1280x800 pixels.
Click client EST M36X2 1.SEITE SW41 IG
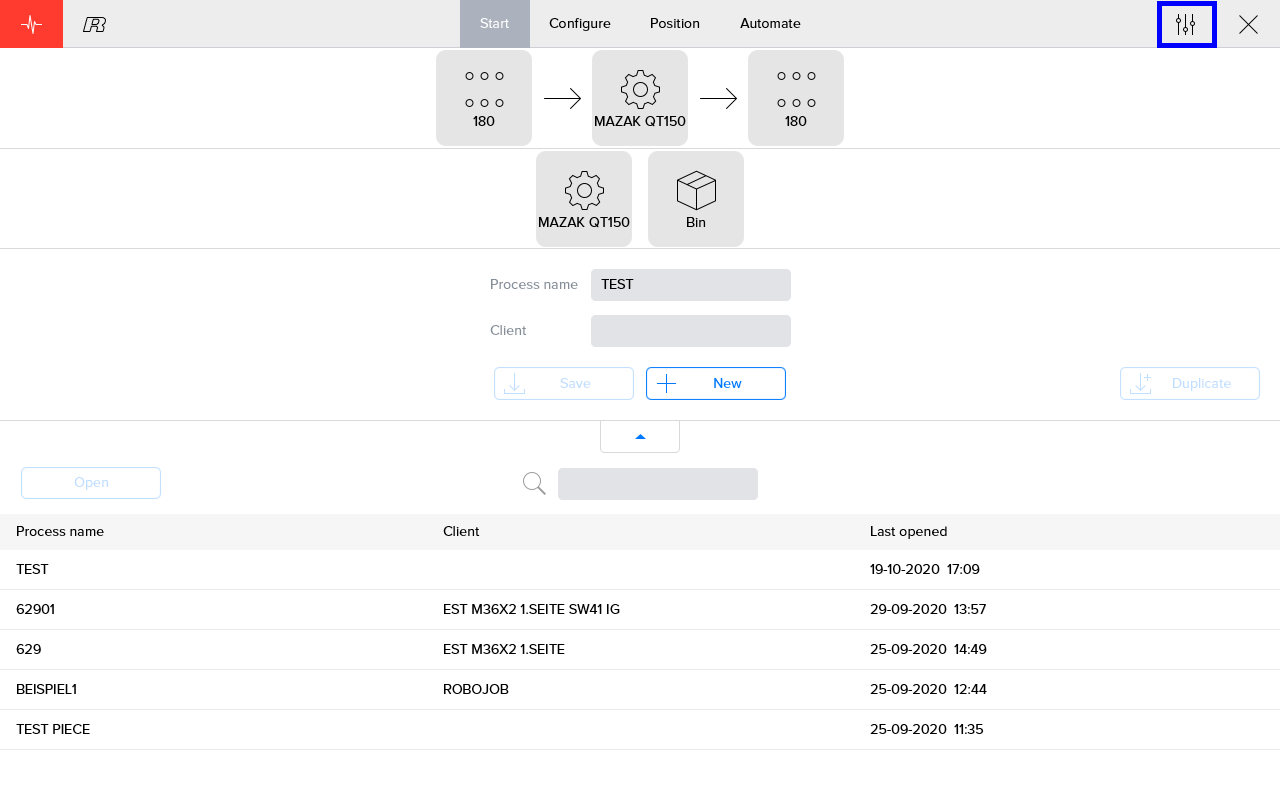(531, 609)
